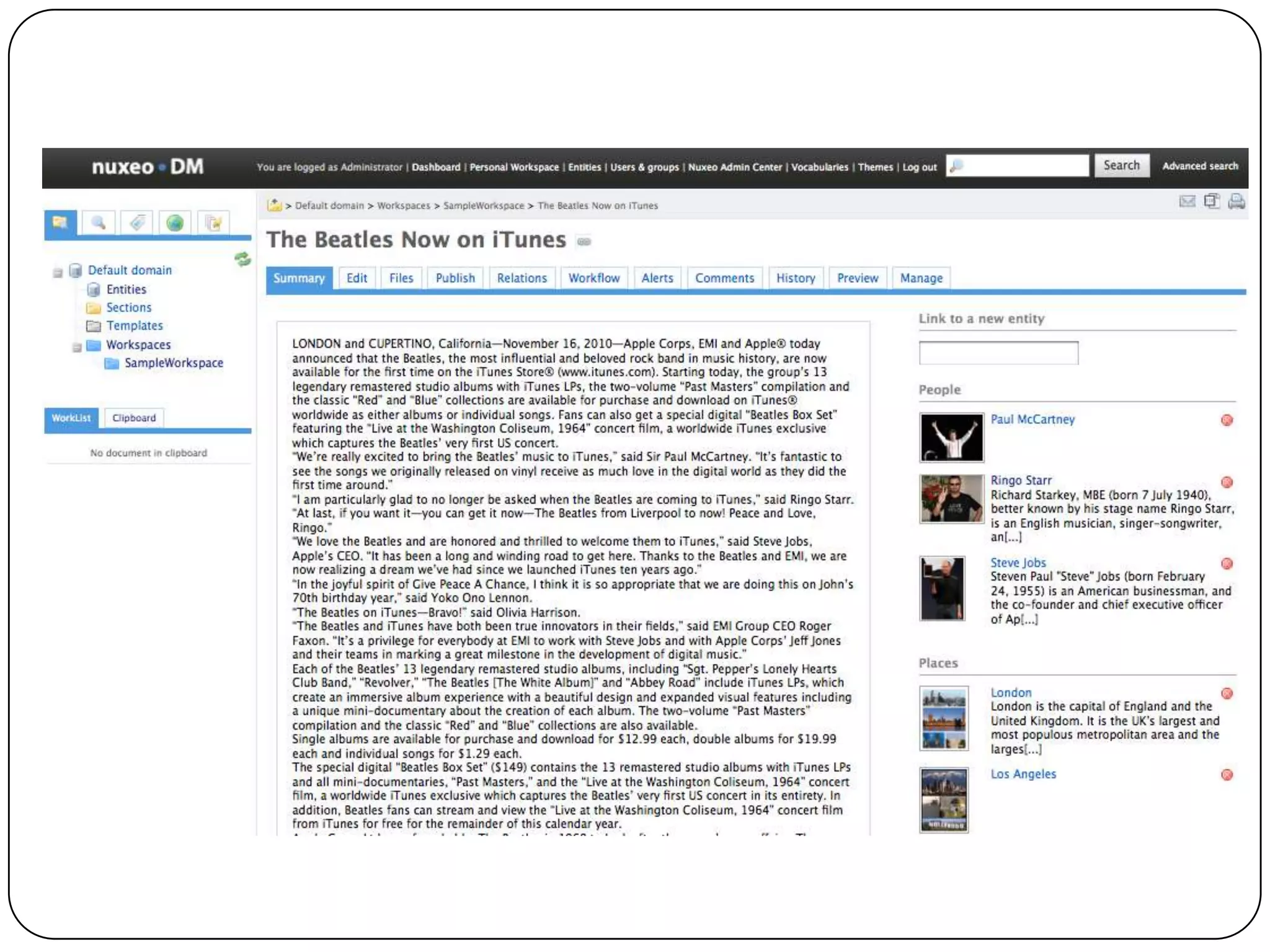Click the green refresh tree icon
The height and width of the screenshot is (952, 1270).
[x=242, y=259]
